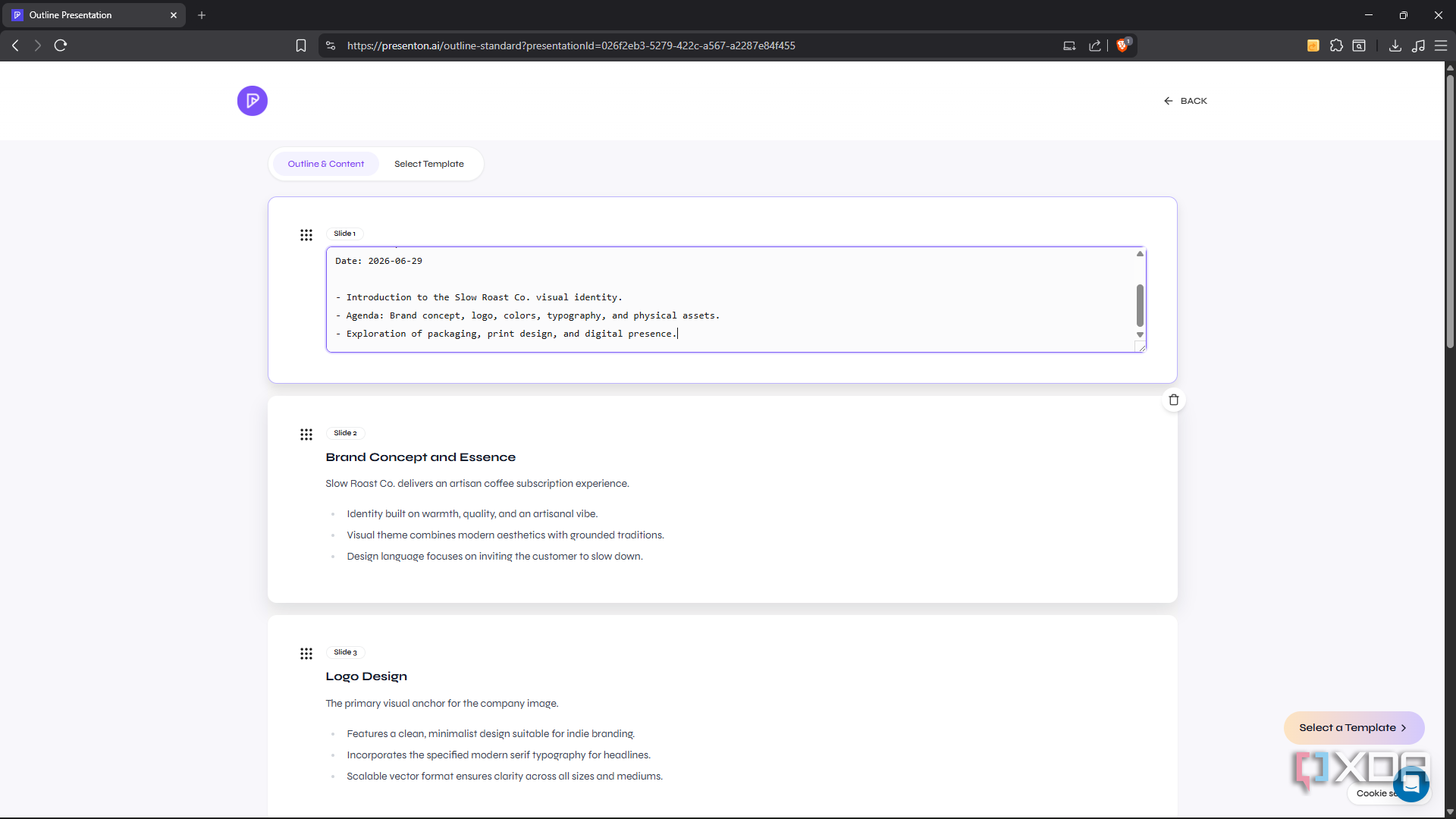The width and height of the screenshot is (1456, 819).
Task: Click the 'Agenda: Brand concept, logo' line
Action: 528,315
